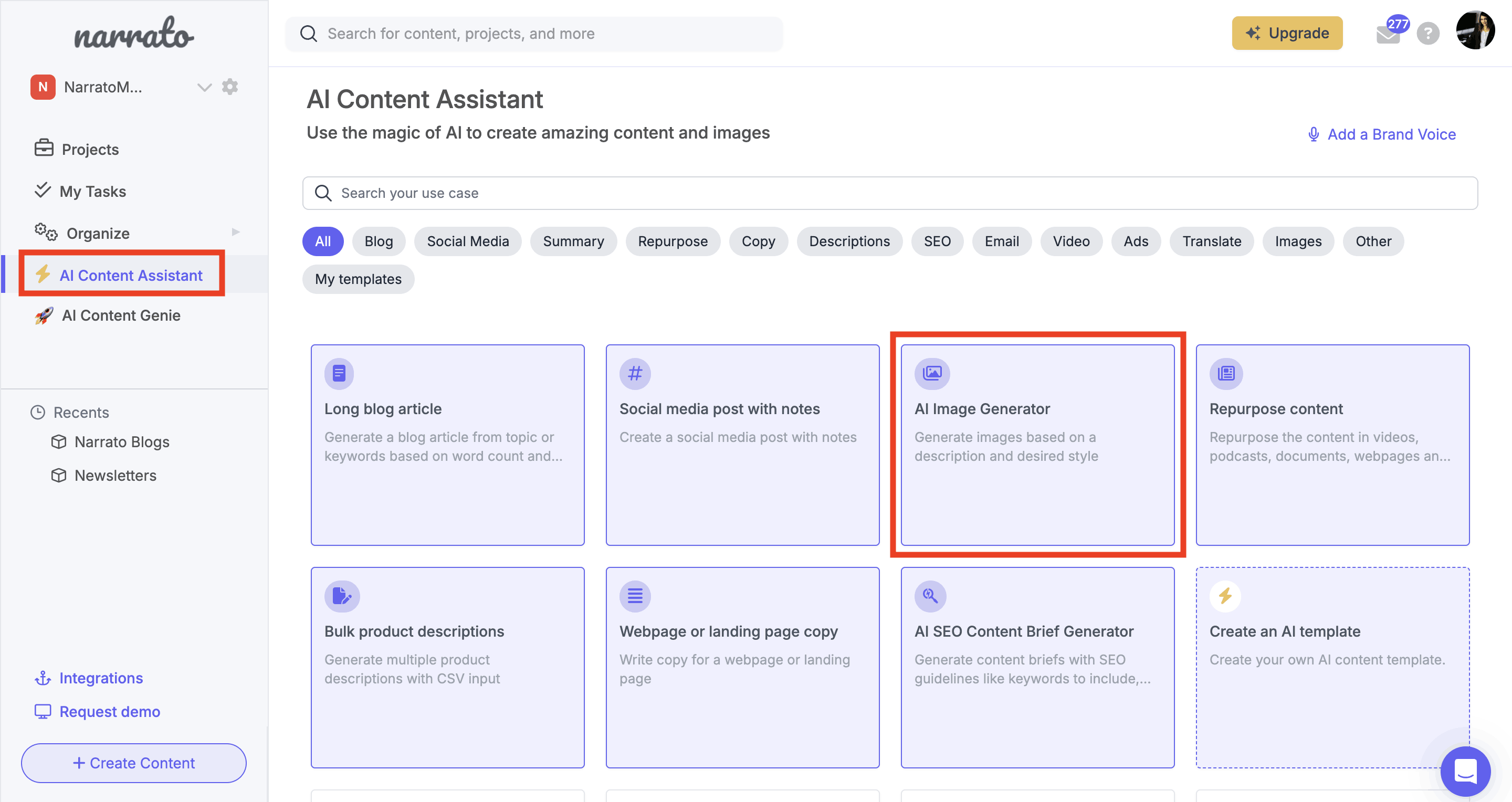Open the help question mark icon
The height and width of the screenshot is (802, 1512).
pyautogui.click(x=1427, y=34)
